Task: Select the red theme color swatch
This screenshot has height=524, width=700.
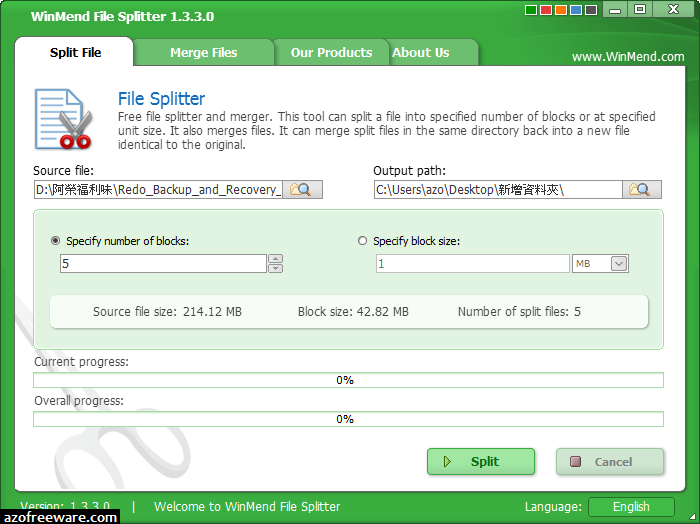Action: coord(546,10)
